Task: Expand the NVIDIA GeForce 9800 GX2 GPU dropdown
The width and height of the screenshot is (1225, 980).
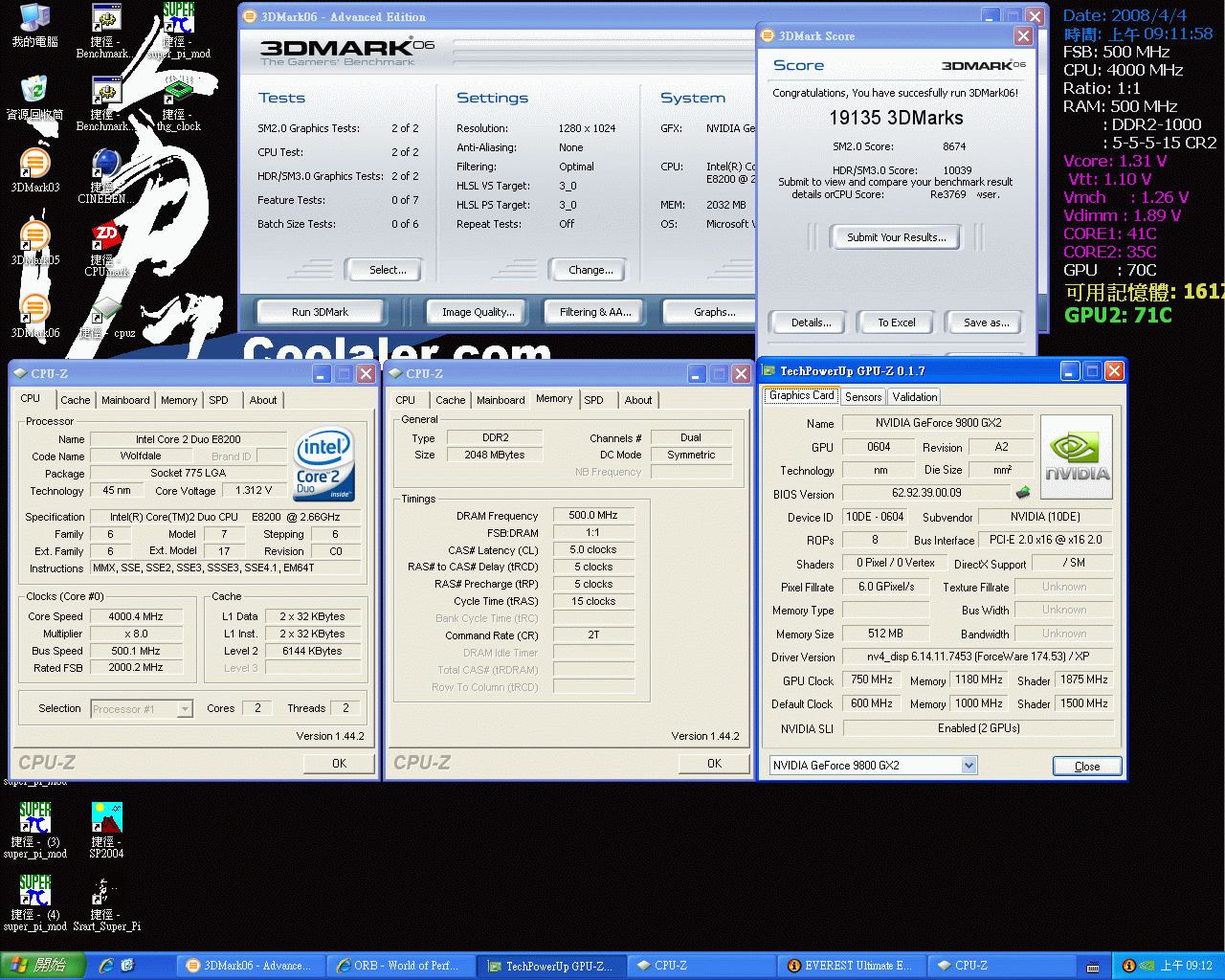Action: (x=969, y=765)
